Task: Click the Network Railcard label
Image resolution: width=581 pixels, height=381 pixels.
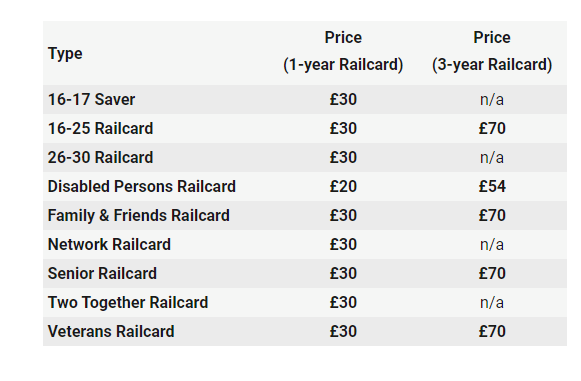Action: [x=109, y=245]
